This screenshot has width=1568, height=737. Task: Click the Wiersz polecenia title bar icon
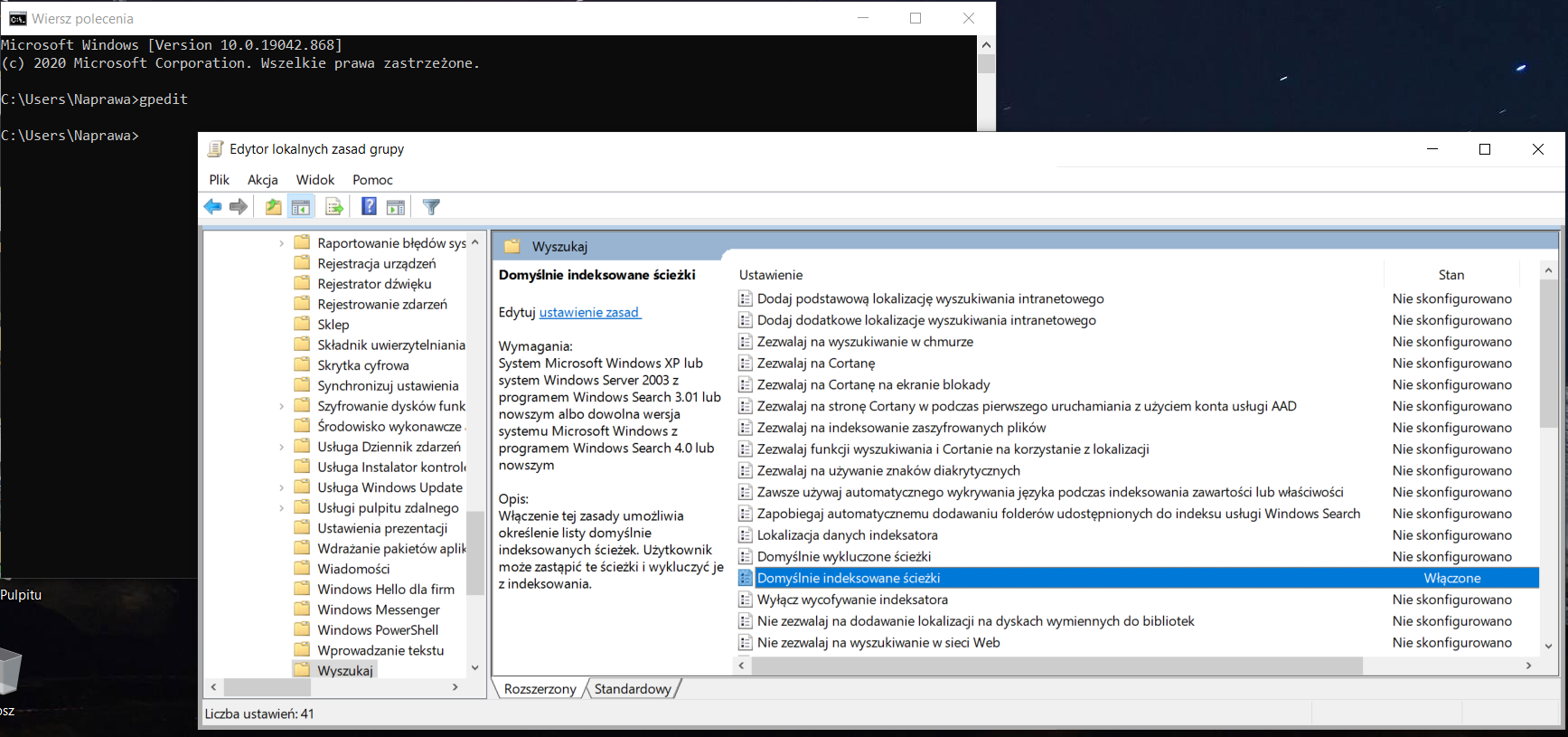pos(18,18)
